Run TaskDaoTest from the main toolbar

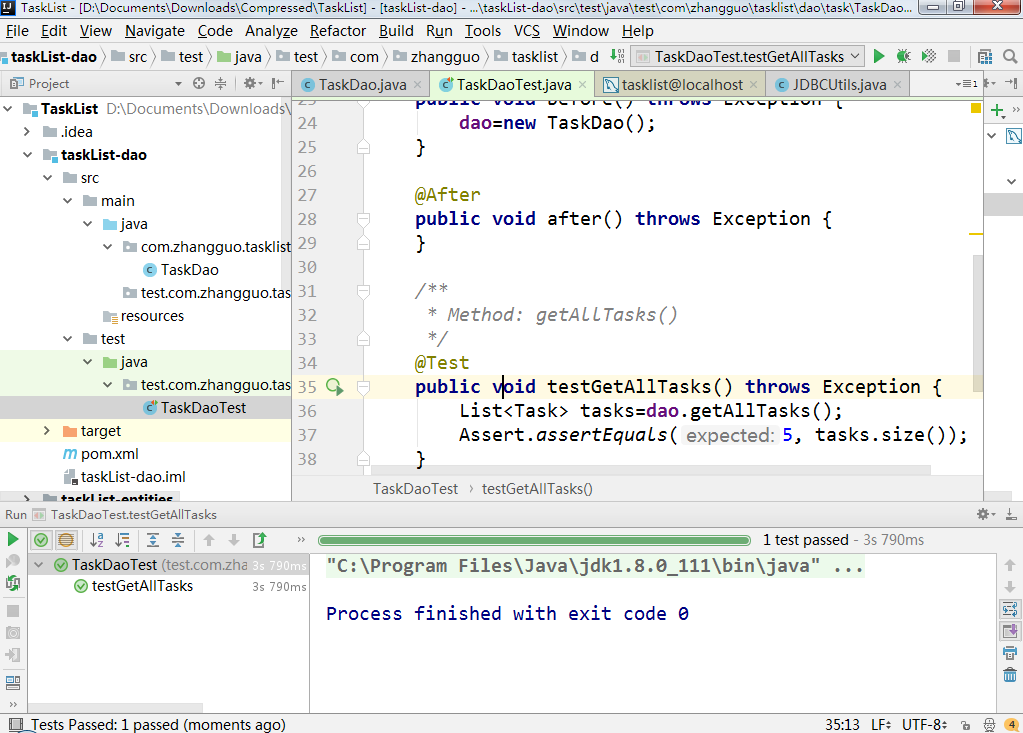[879, 57]
